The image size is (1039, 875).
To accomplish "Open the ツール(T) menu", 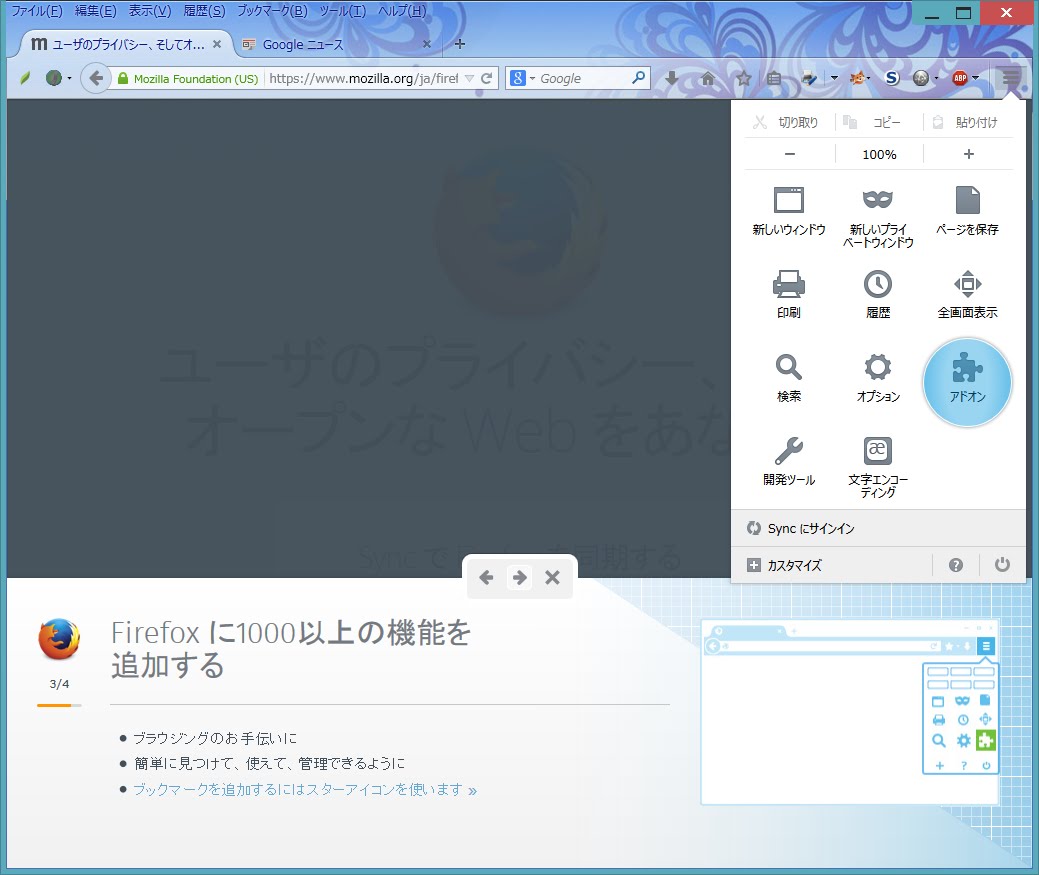I will tap(342, 11).
